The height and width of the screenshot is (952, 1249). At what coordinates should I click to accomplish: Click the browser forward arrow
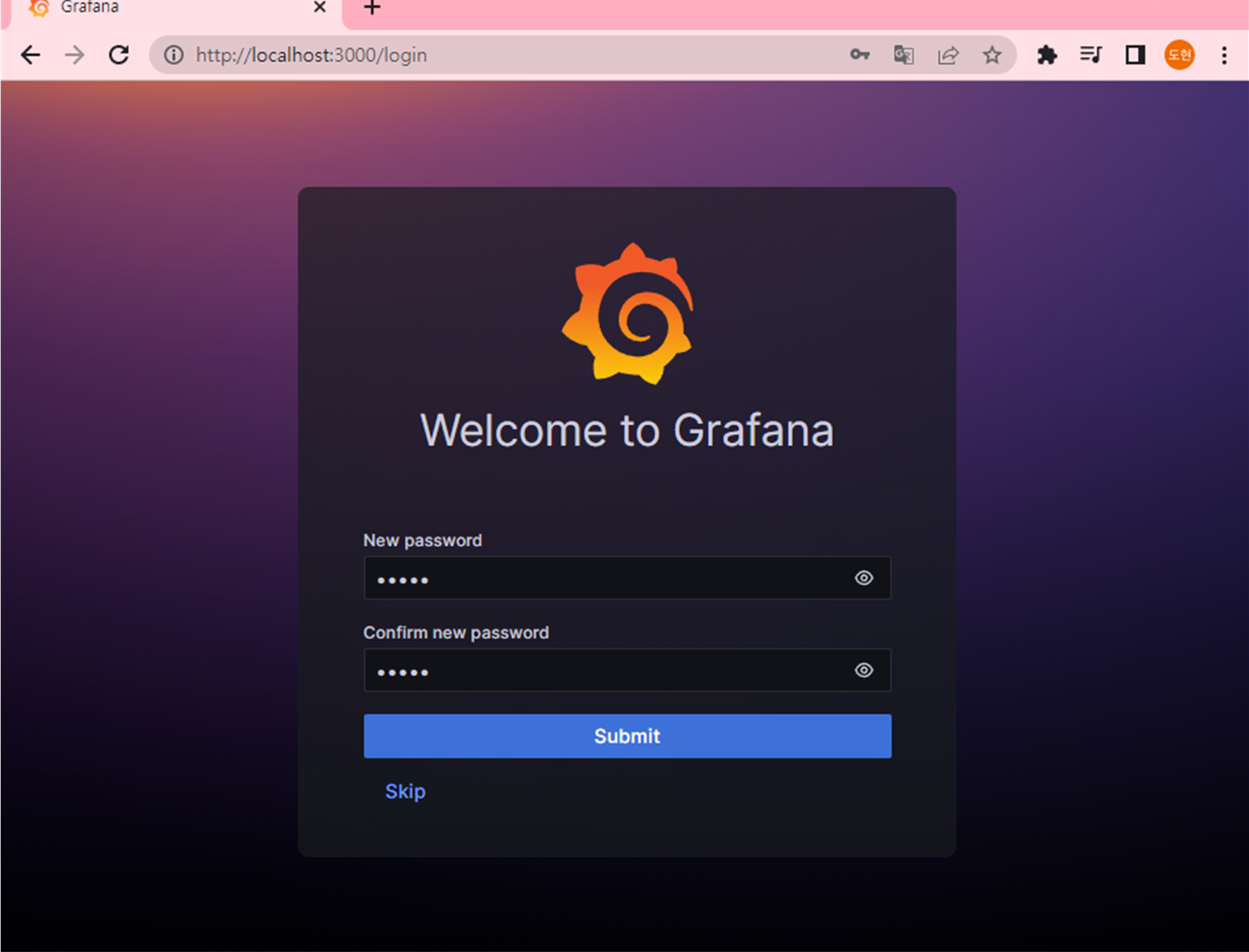click(74, 55)
